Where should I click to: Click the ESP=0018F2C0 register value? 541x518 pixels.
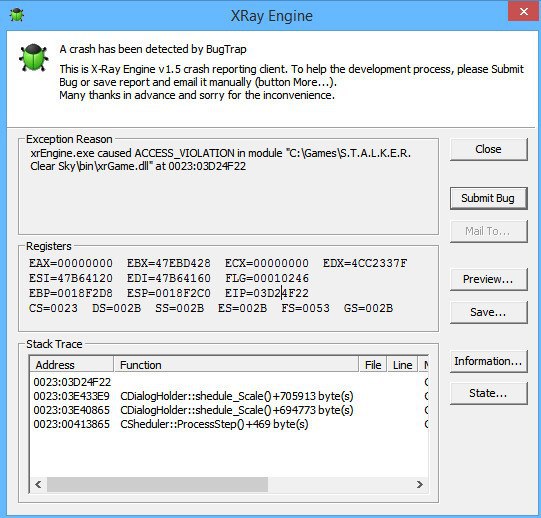(169, 293)
